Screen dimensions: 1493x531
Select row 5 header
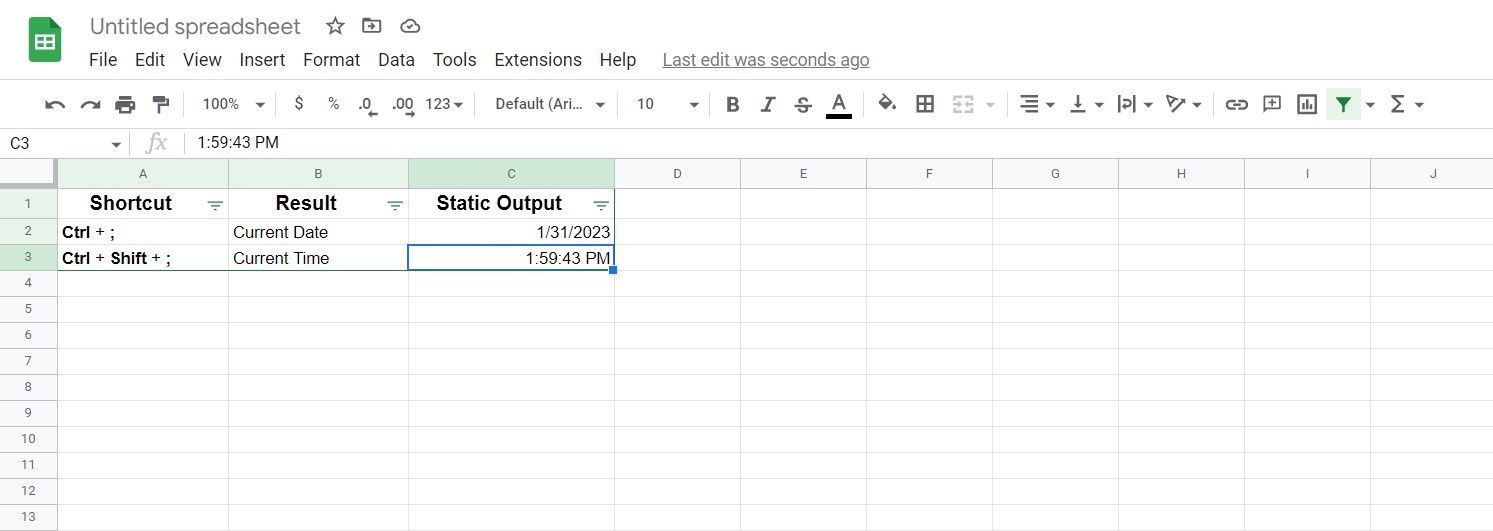tap(28, 309)
